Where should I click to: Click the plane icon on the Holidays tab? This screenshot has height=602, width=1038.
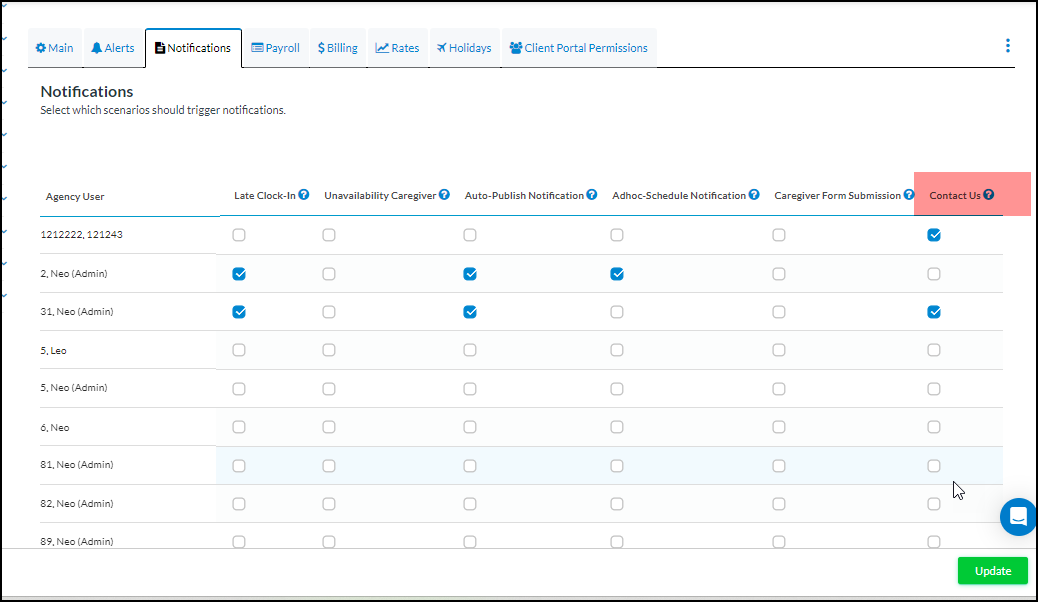(442, 47)
